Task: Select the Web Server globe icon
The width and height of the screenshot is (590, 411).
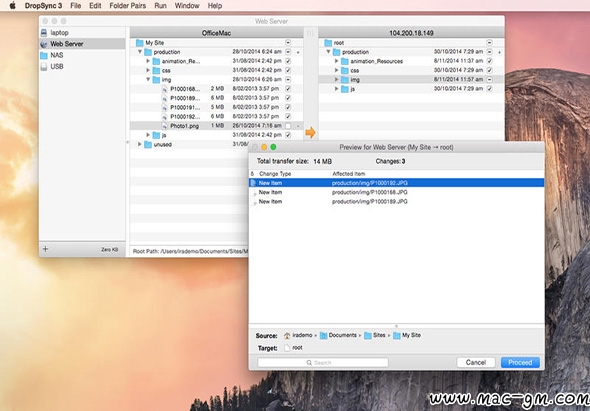Action: (x=44, y=44)
